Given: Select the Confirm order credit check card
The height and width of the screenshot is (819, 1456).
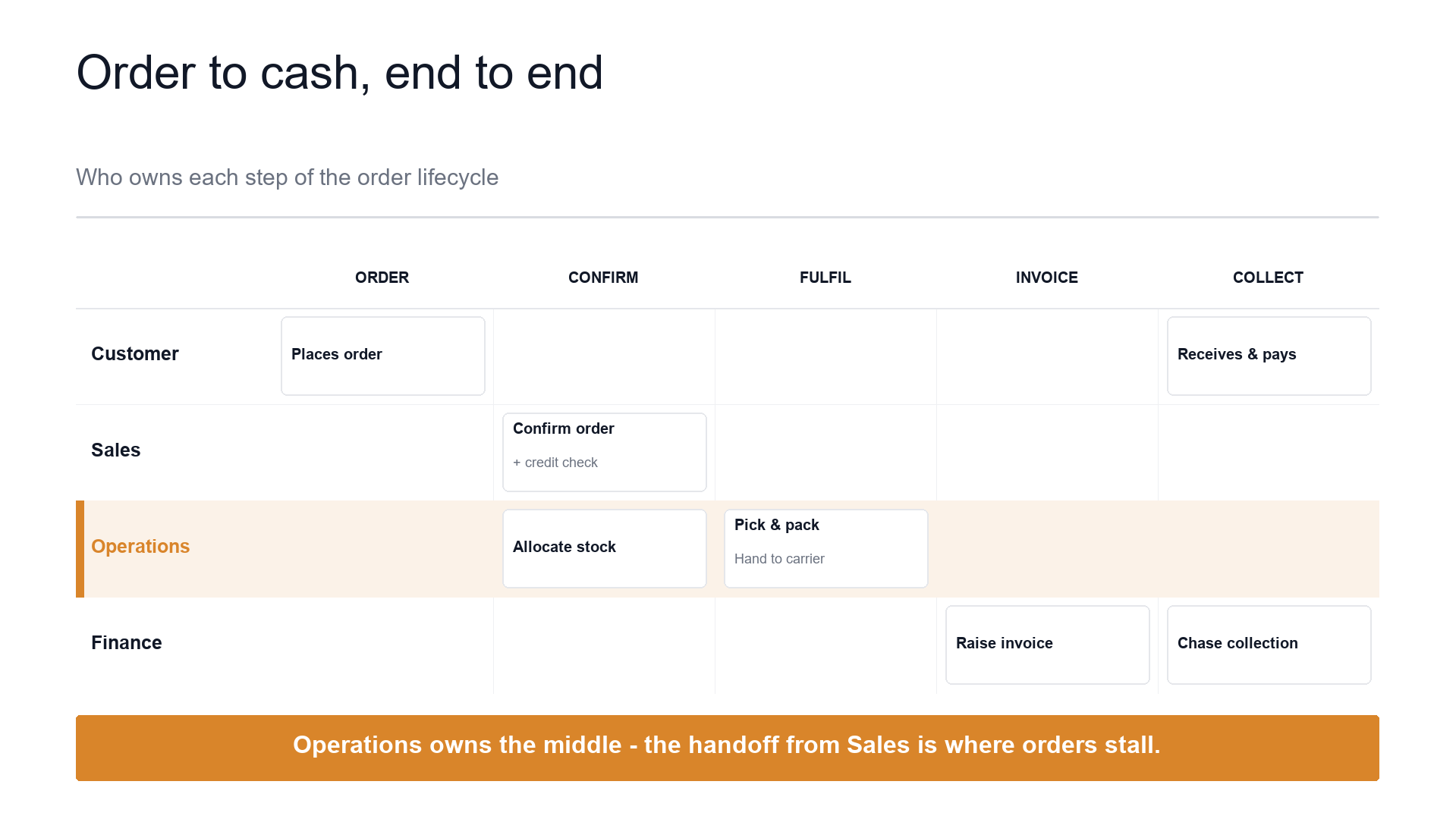Looking at the screenshot, I should pos(604,452).
